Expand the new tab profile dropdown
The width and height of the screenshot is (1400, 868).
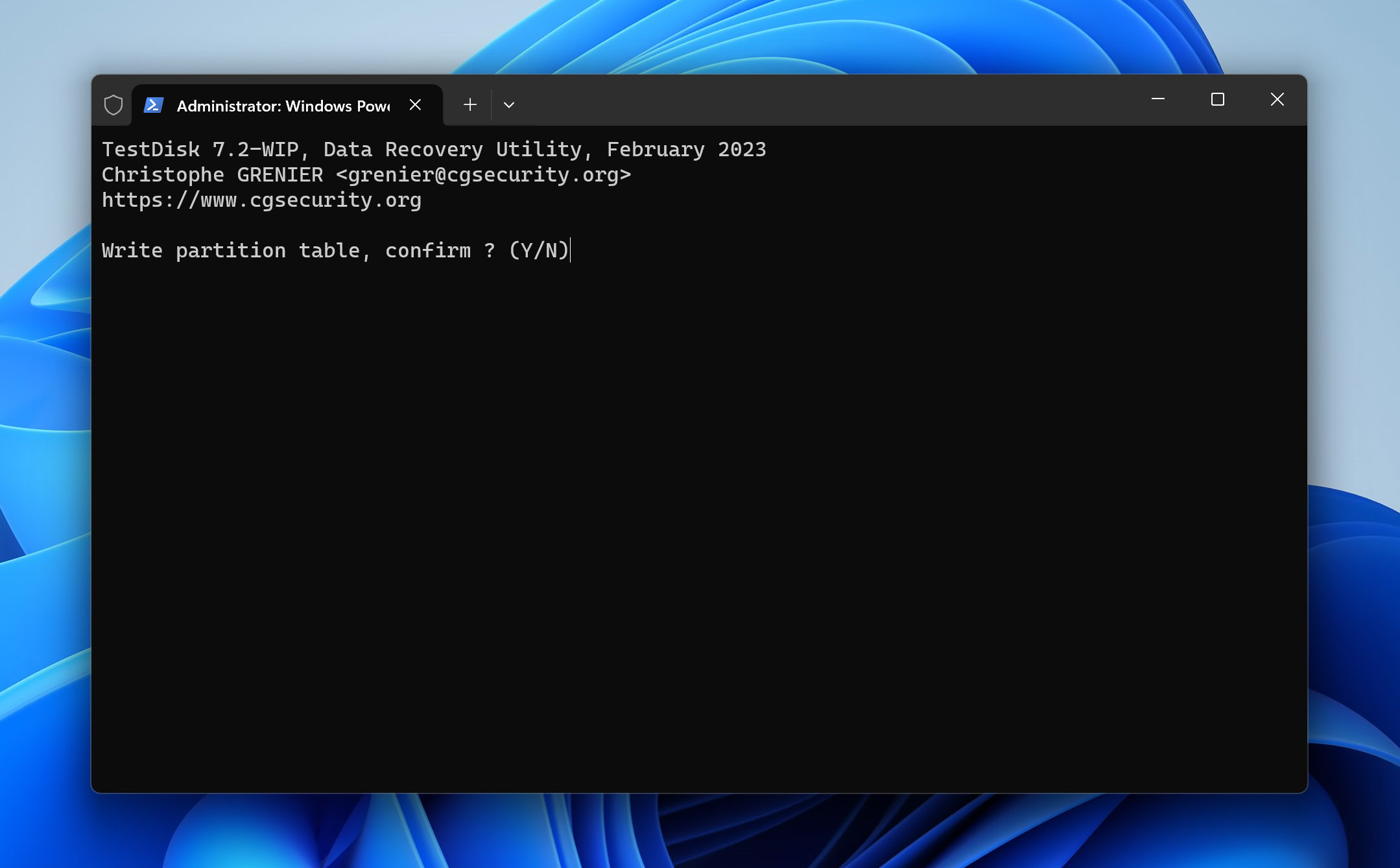(x=509, y=105)
